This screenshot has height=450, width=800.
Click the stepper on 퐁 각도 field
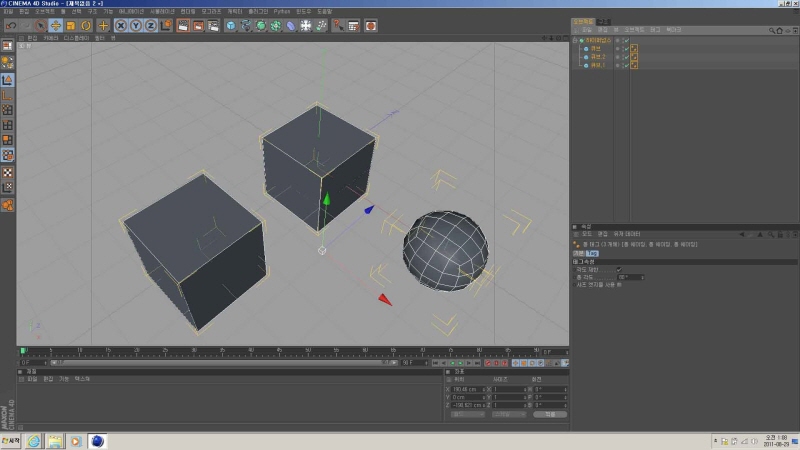point(644,277)
